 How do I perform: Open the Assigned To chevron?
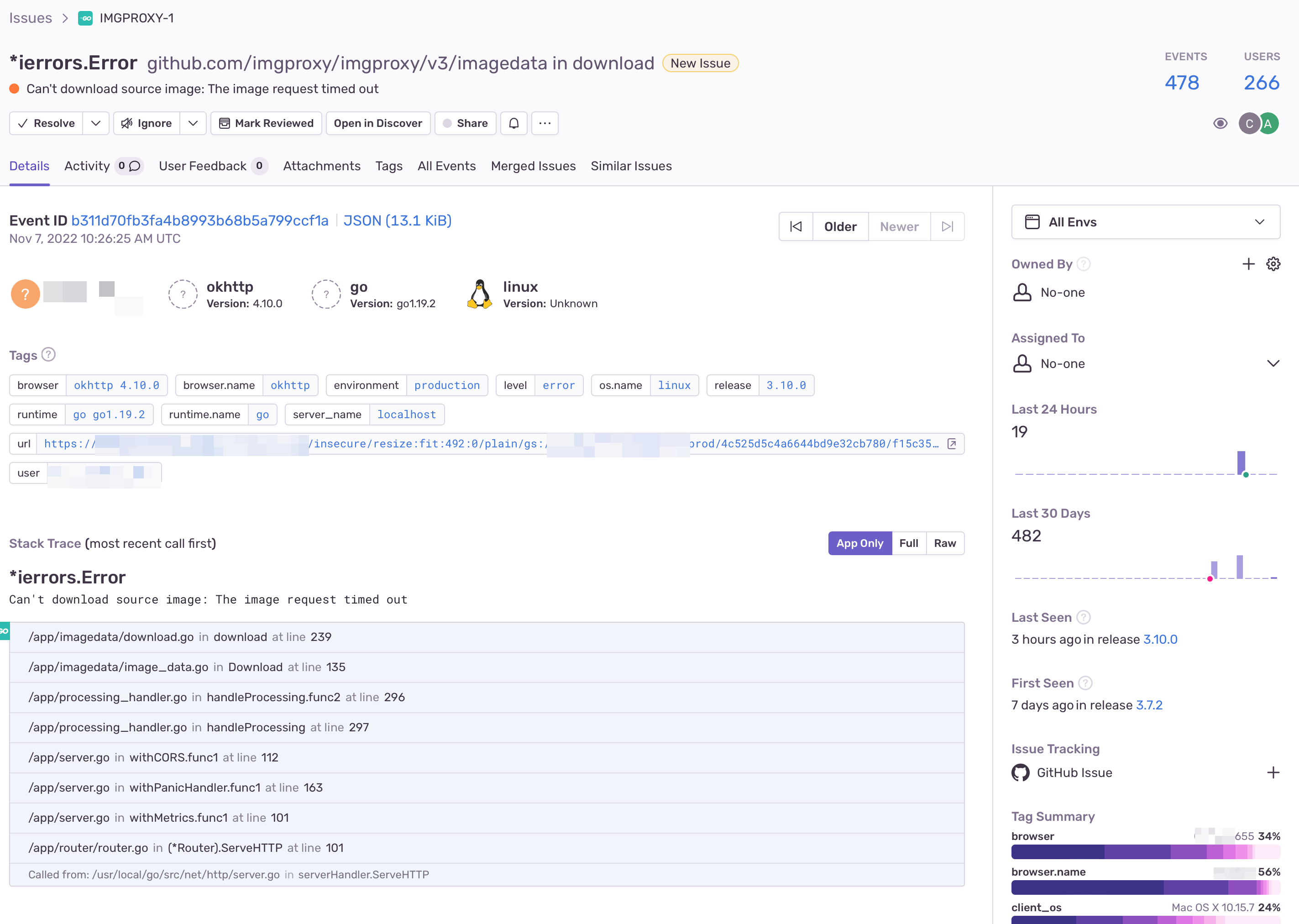tap(1273, 363)
